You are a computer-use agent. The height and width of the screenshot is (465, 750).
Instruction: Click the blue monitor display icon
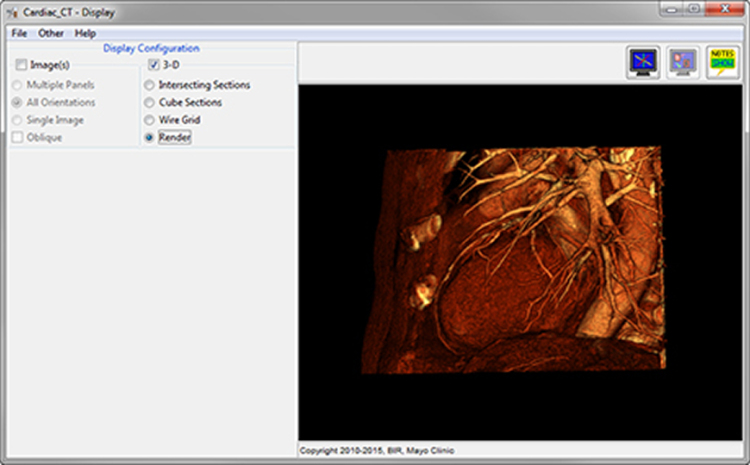[643, 62]
